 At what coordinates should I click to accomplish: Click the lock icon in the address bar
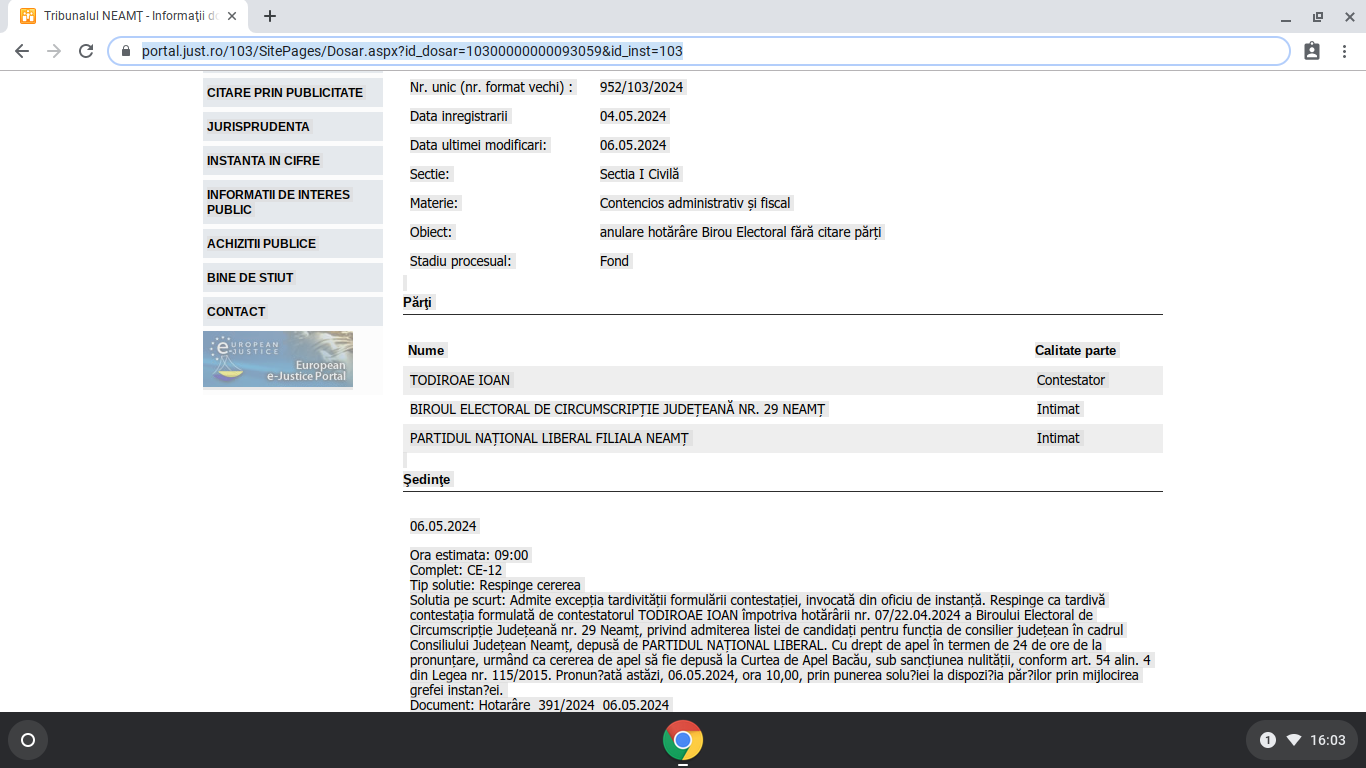coord(126,51)
